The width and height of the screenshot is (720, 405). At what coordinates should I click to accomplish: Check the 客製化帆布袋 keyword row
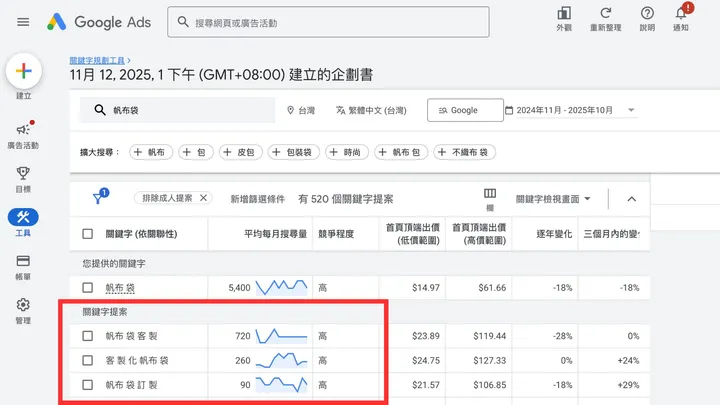coord(87,360)
